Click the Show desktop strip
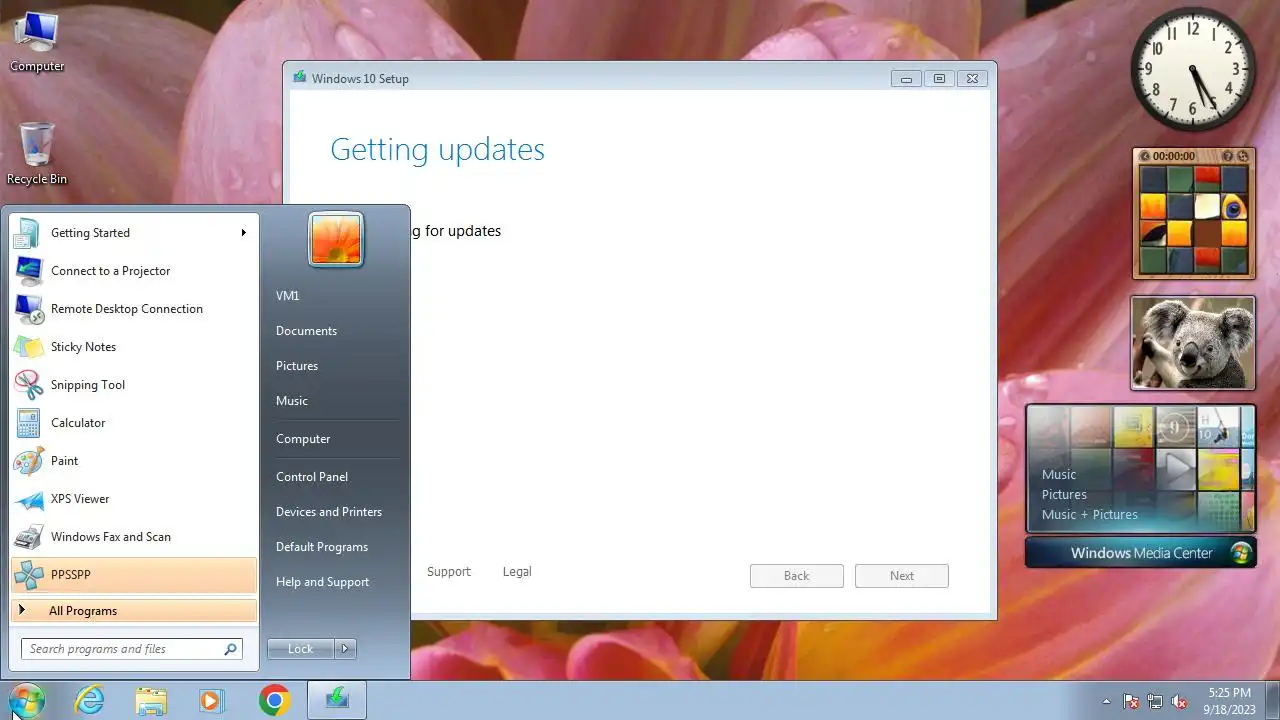 (x=1272, y=701)
